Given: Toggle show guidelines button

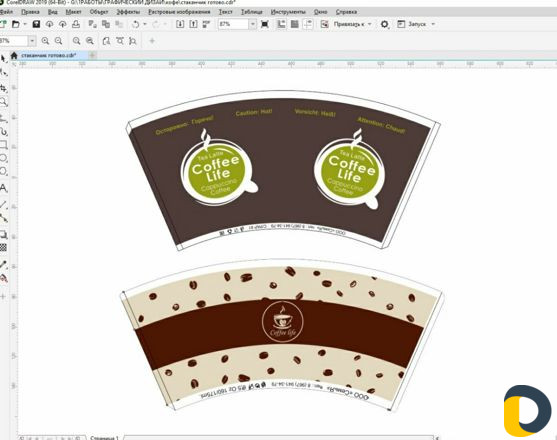Looking at the screenshot, I should click(308, 24).
